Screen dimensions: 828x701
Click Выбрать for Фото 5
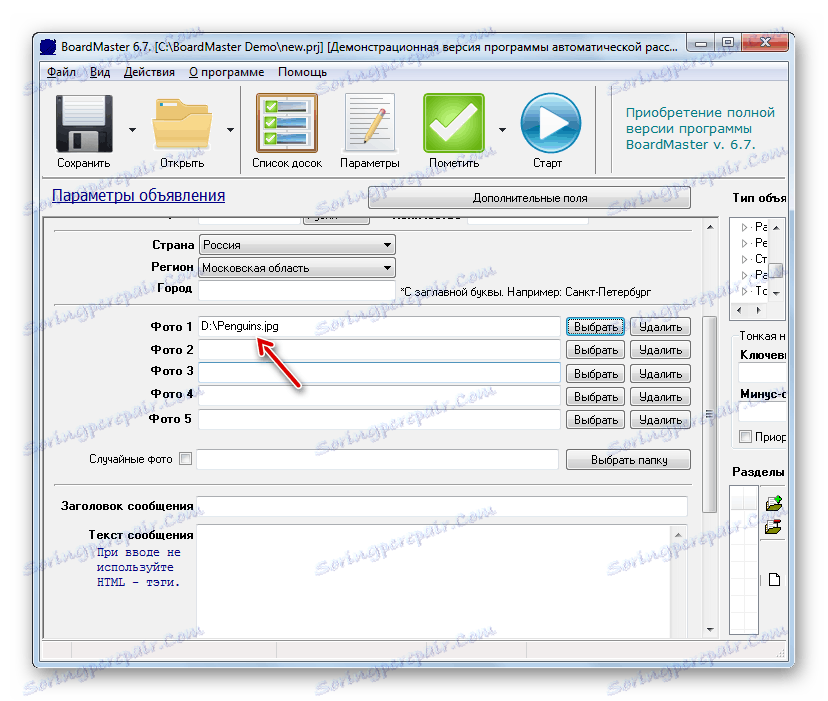click(x=596, y=420)
